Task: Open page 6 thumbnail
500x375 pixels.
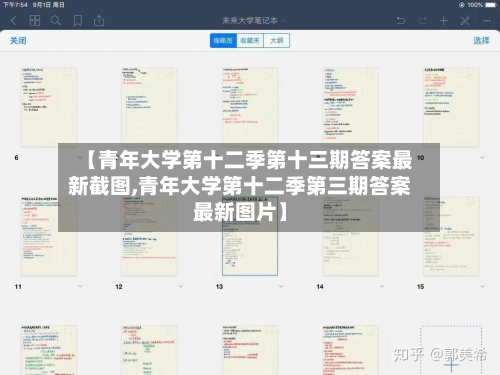Action: (x=49, y=107)
